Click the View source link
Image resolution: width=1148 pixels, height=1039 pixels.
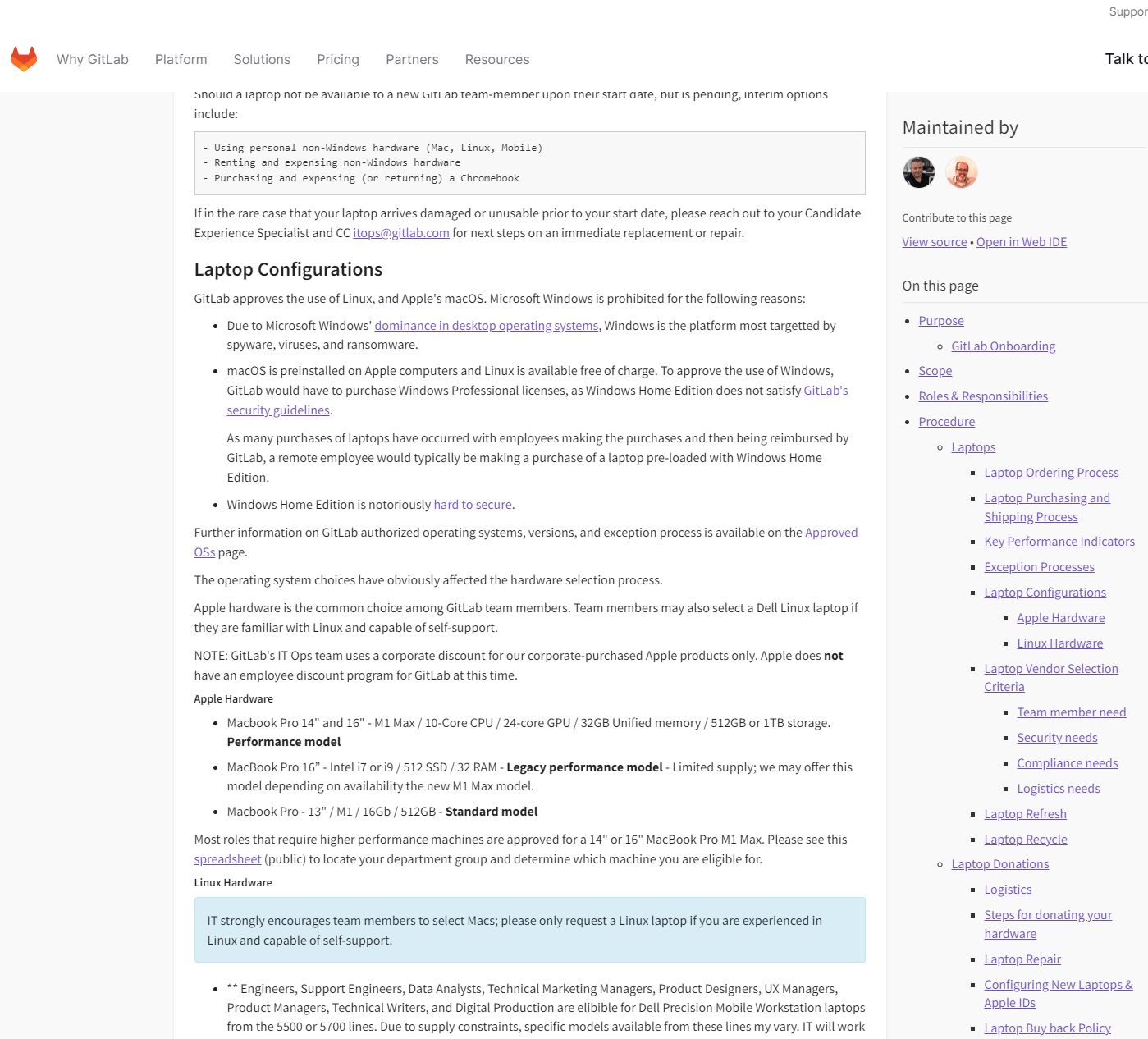(x=934, y=241)
